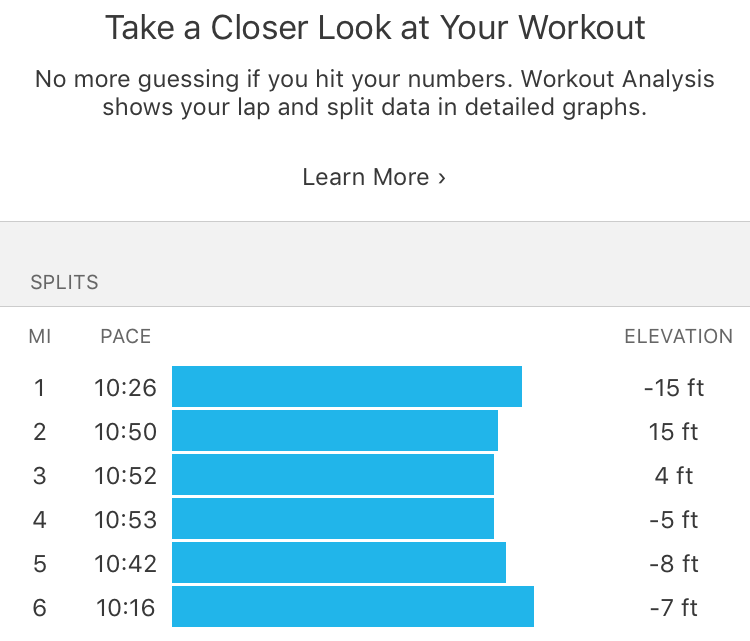Image resolution: width=750 pixels, height=641 pixels.
Task: Select the mile 2 pace bar
Action: pos(335,431)
